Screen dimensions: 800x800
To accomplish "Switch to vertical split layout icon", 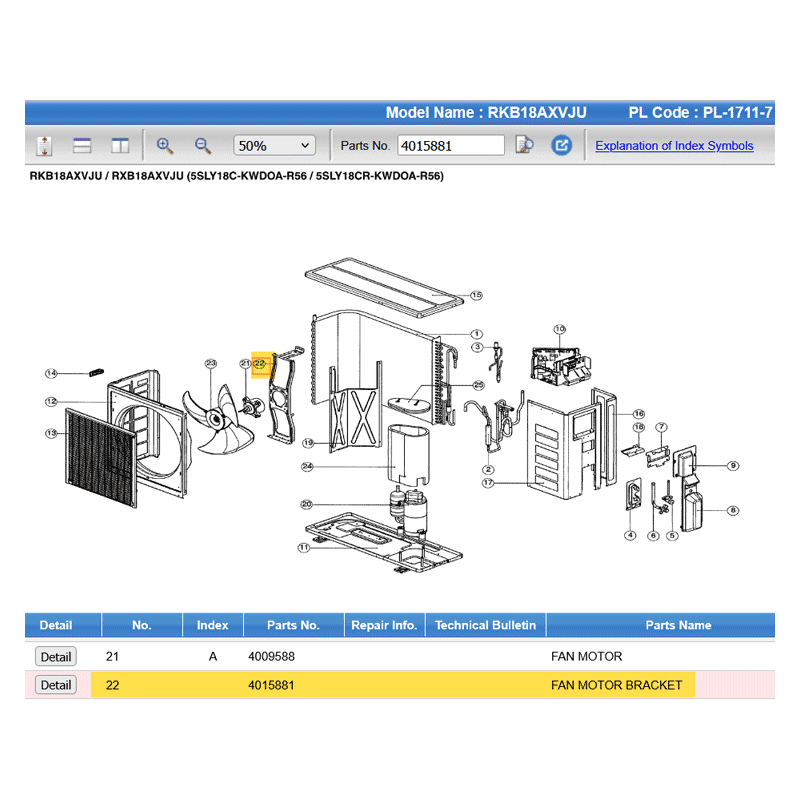I will click(120, 146).
